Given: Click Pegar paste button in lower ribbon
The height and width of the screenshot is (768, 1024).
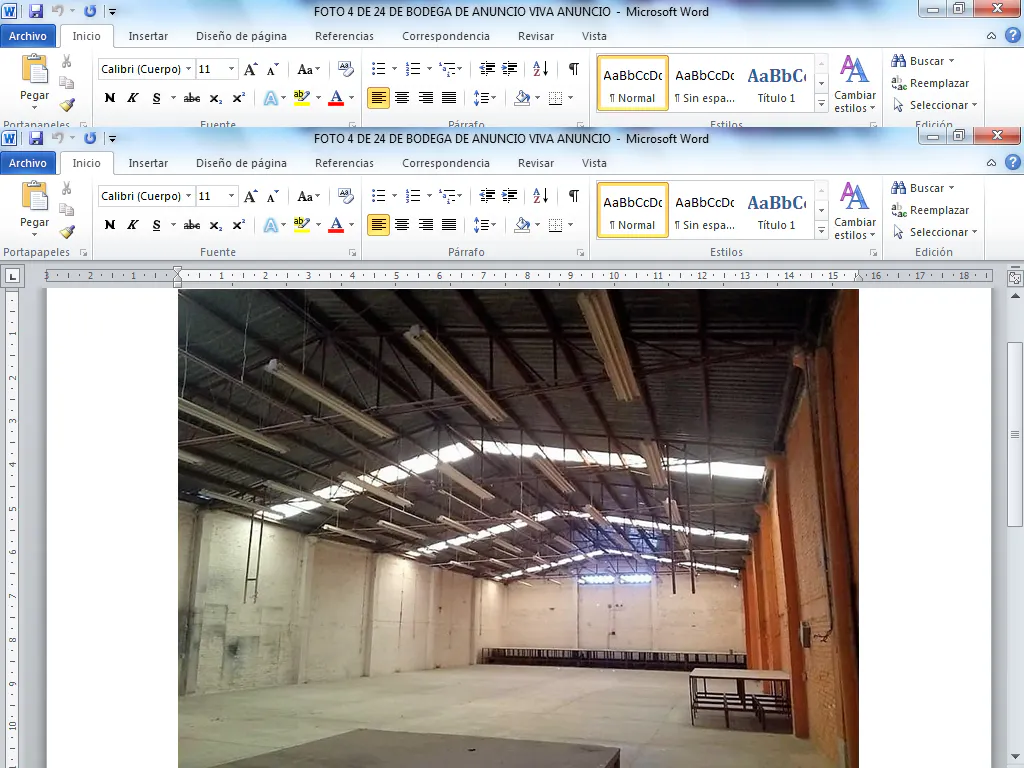Looking at the screenshot, I should pos(34,209).
